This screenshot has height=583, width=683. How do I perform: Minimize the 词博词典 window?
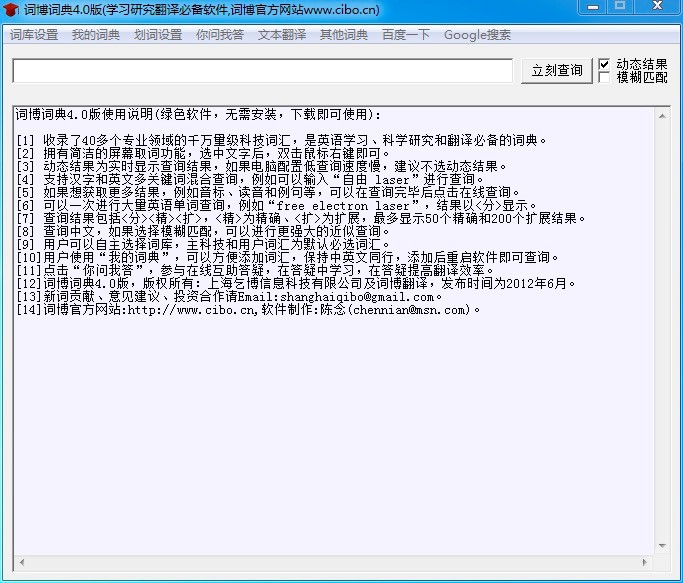point(593,7)
